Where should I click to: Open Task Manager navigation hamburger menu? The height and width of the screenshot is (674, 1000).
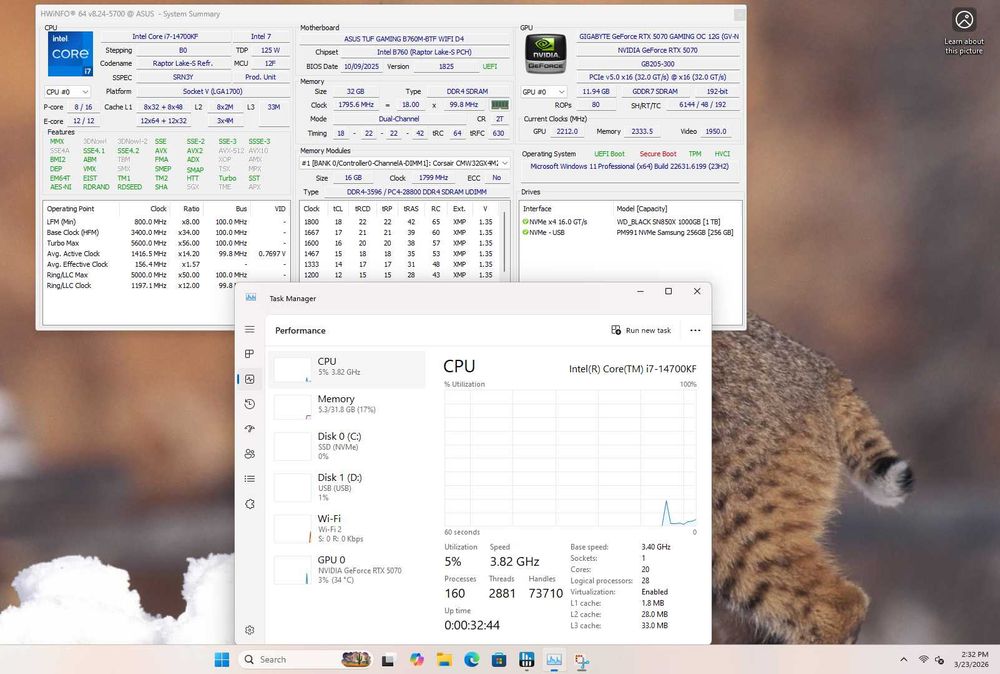coord(249,330)
